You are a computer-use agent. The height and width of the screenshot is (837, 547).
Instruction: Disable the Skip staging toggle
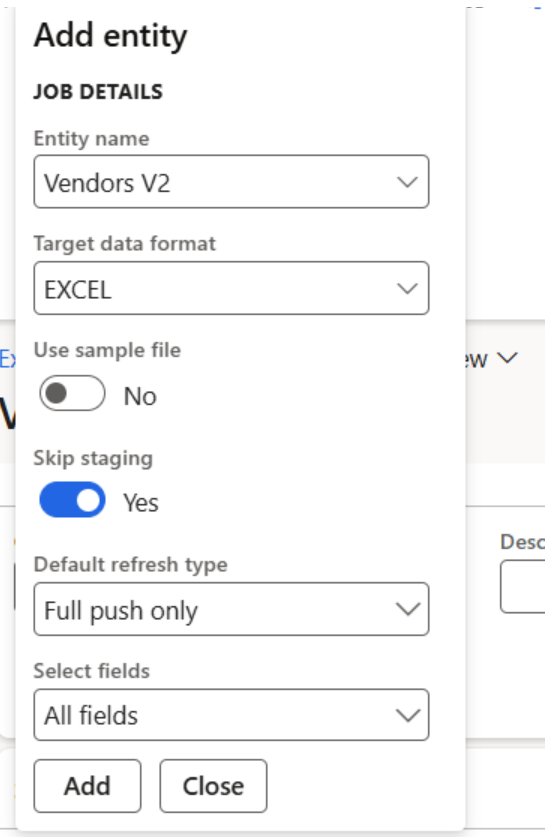click(72, 500)
